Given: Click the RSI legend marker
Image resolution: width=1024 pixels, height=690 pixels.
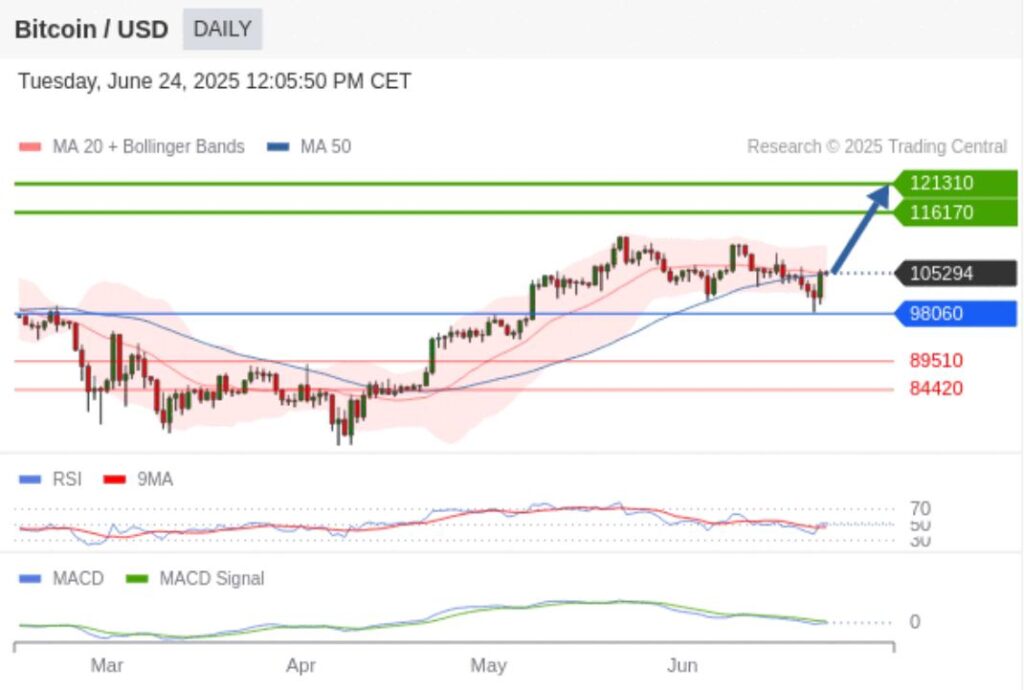Looking at the screenshot, I should pyautogui.click(x=30, y=480).
